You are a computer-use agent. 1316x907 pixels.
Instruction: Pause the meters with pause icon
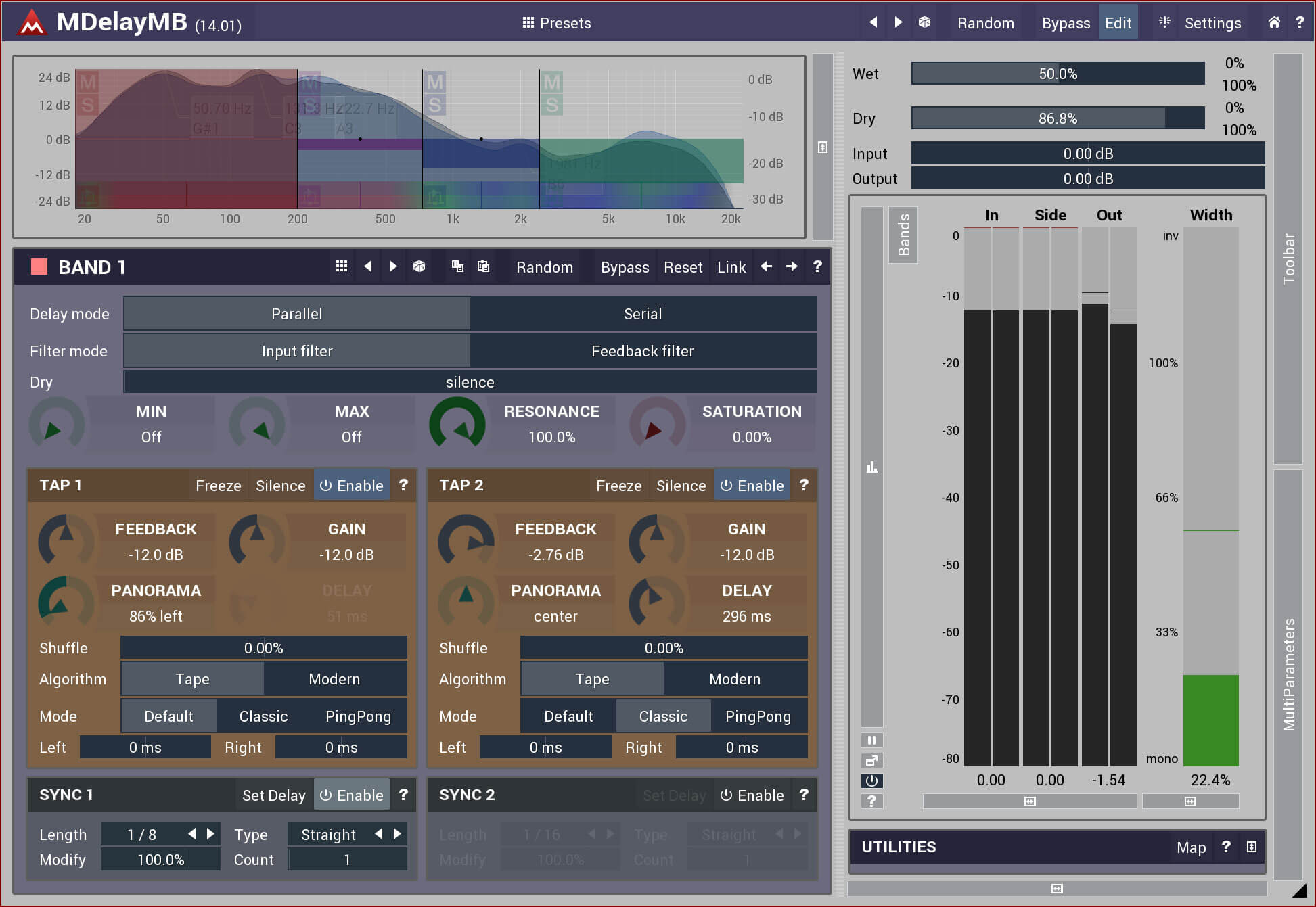coord(871,740)
